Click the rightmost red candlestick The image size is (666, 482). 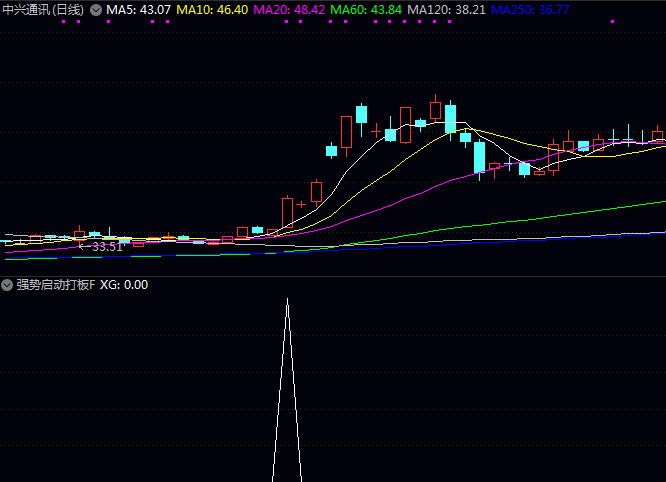point(657,134)
